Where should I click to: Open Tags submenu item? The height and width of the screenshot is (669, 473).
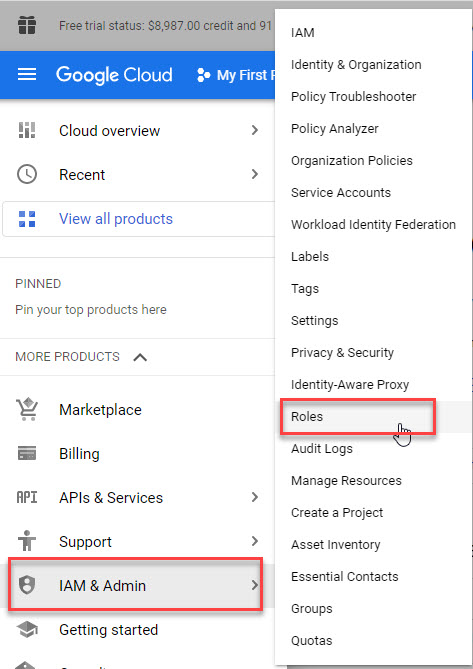[305, 289]
